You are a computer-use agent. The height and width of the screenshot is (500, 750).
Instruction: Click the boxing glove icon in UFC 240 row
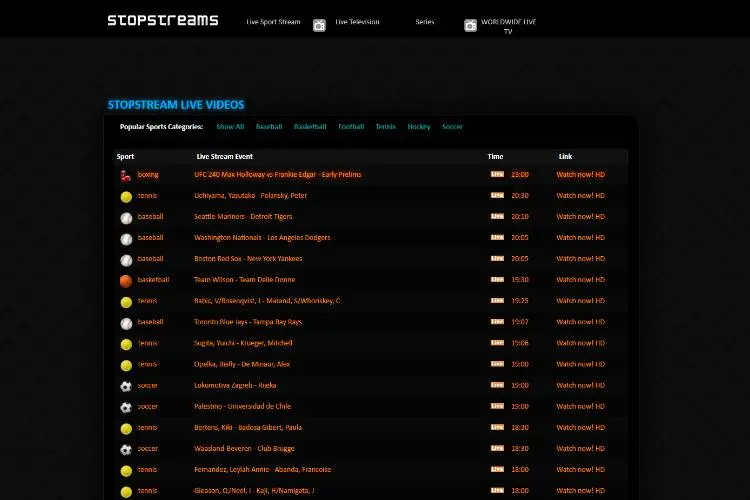click(126, 176)
